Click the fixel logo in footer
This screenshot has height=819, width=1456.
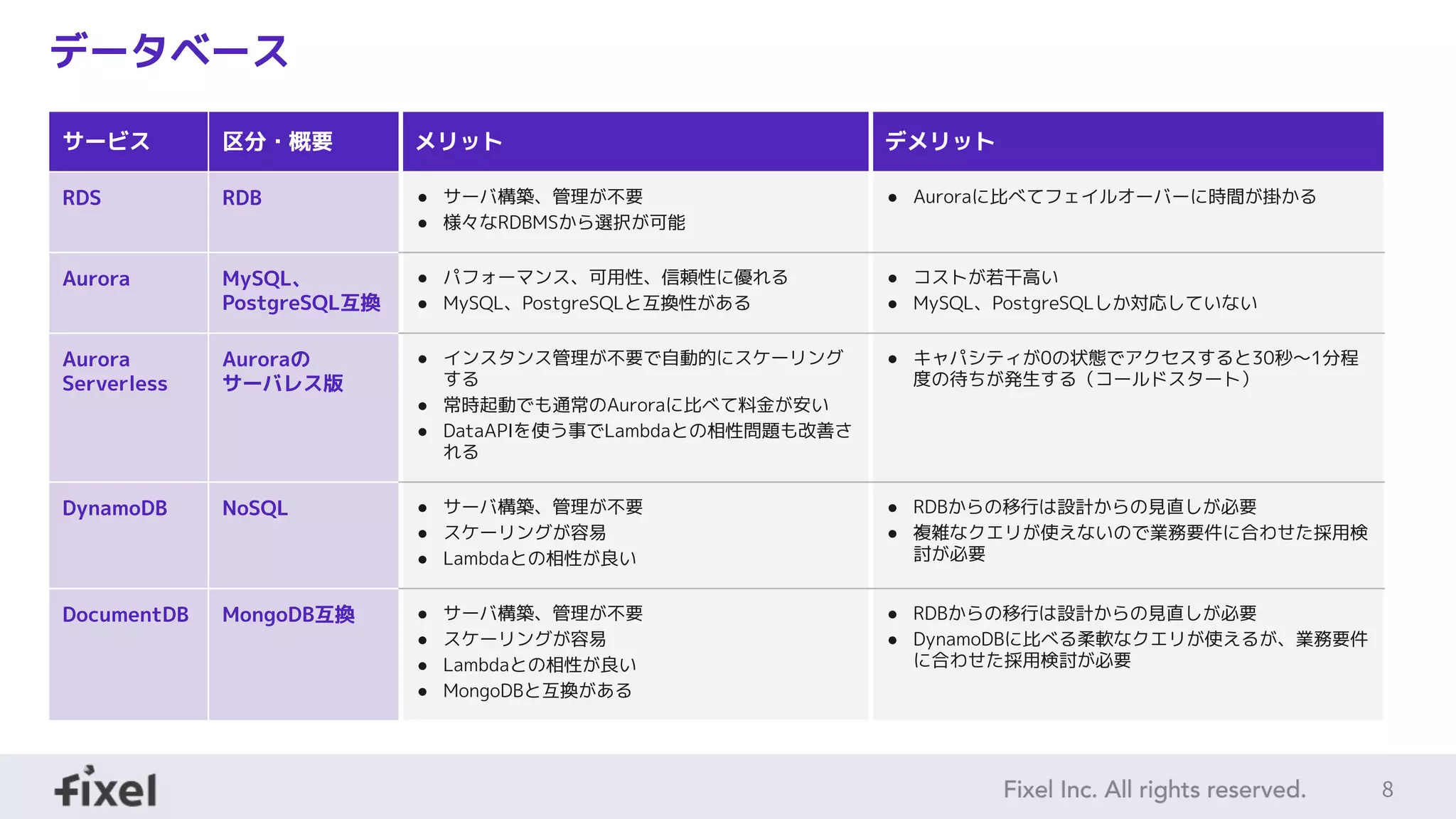coord(106,788)
